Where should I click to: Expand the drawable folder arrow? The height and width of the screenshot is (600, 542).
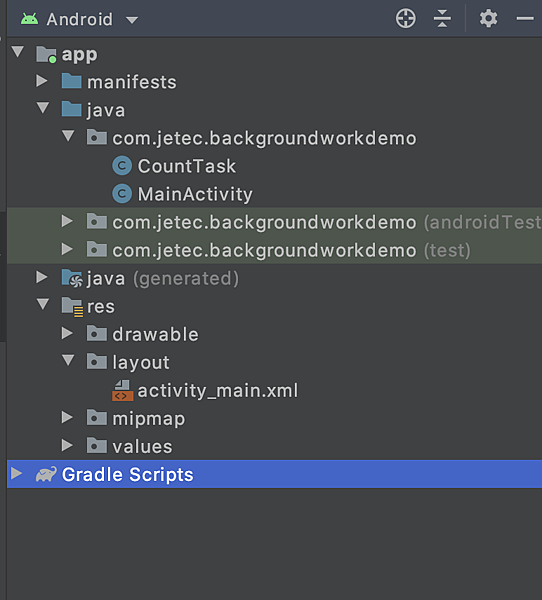point(67,333)
